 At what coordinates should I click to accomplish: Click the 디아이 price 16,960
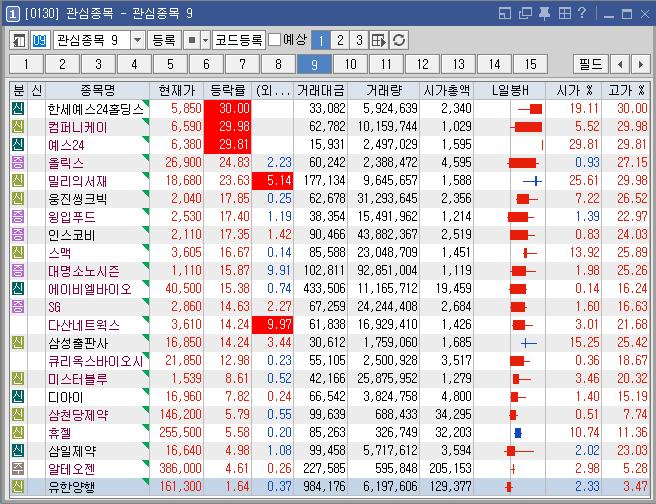click(184, 397)
